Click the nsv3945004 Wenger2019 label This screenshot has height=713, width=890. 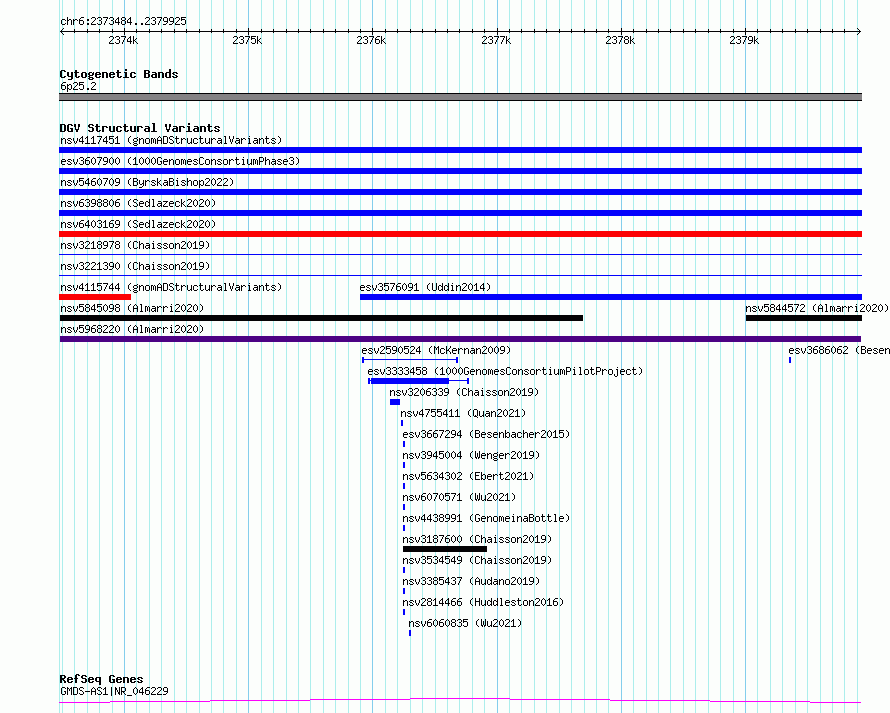tap(471, 455)
